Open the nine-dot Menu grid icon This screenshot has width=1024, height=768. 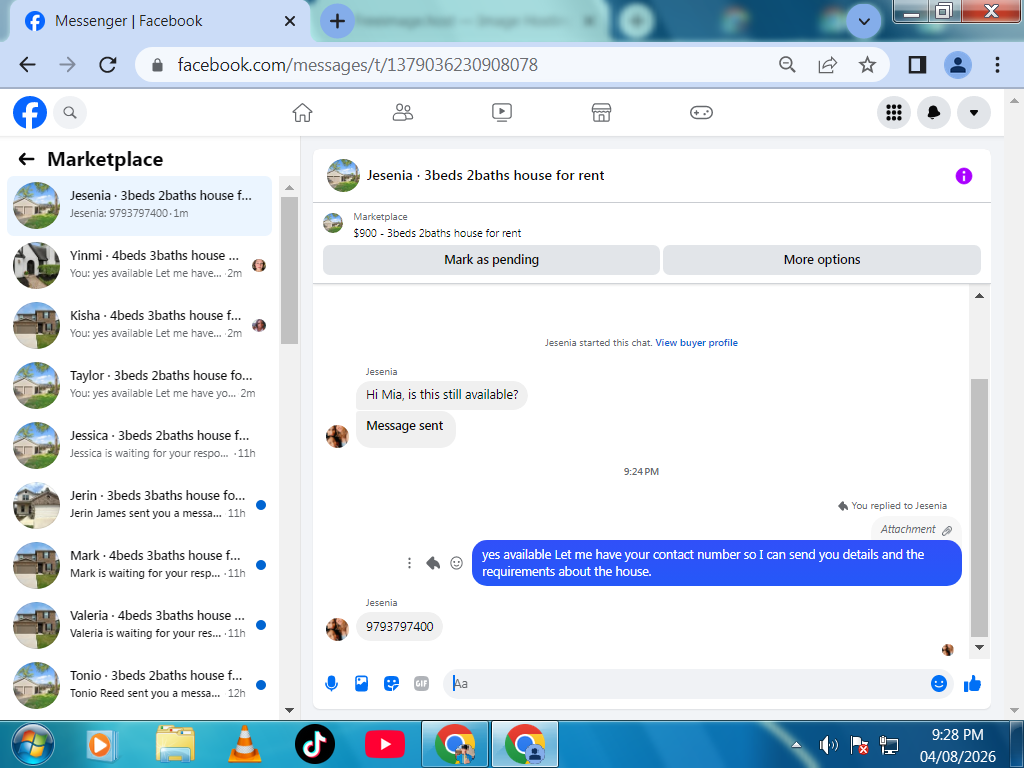893,112
